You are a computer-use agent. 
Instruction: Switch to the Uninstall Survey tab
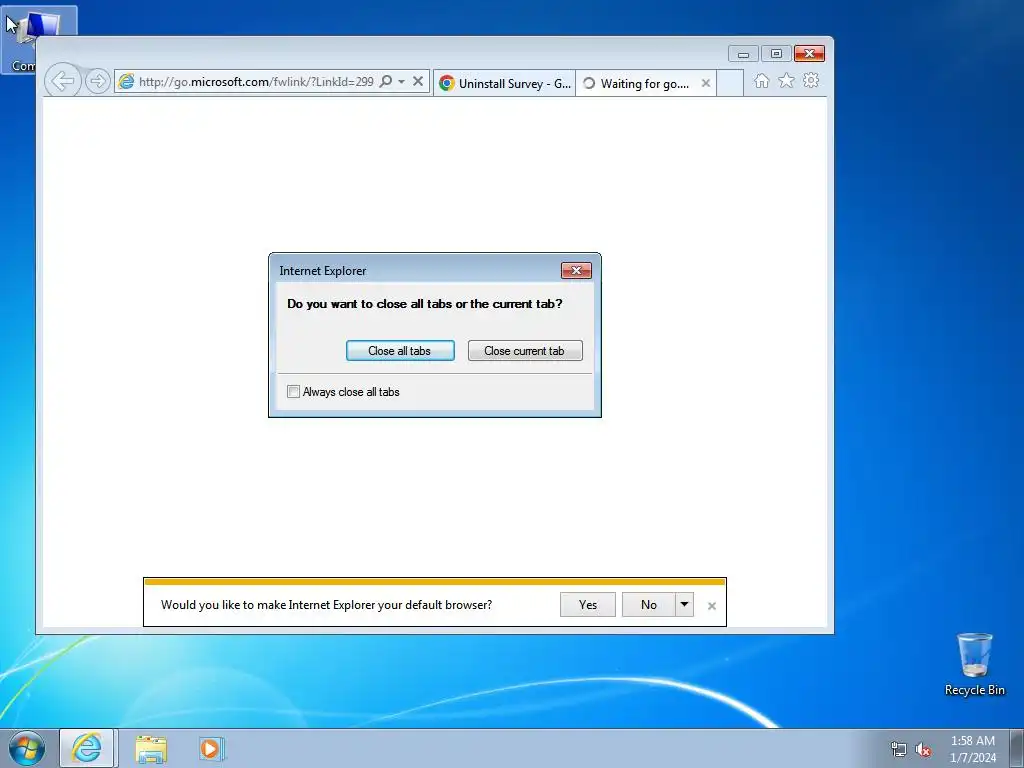coord(504,83)
